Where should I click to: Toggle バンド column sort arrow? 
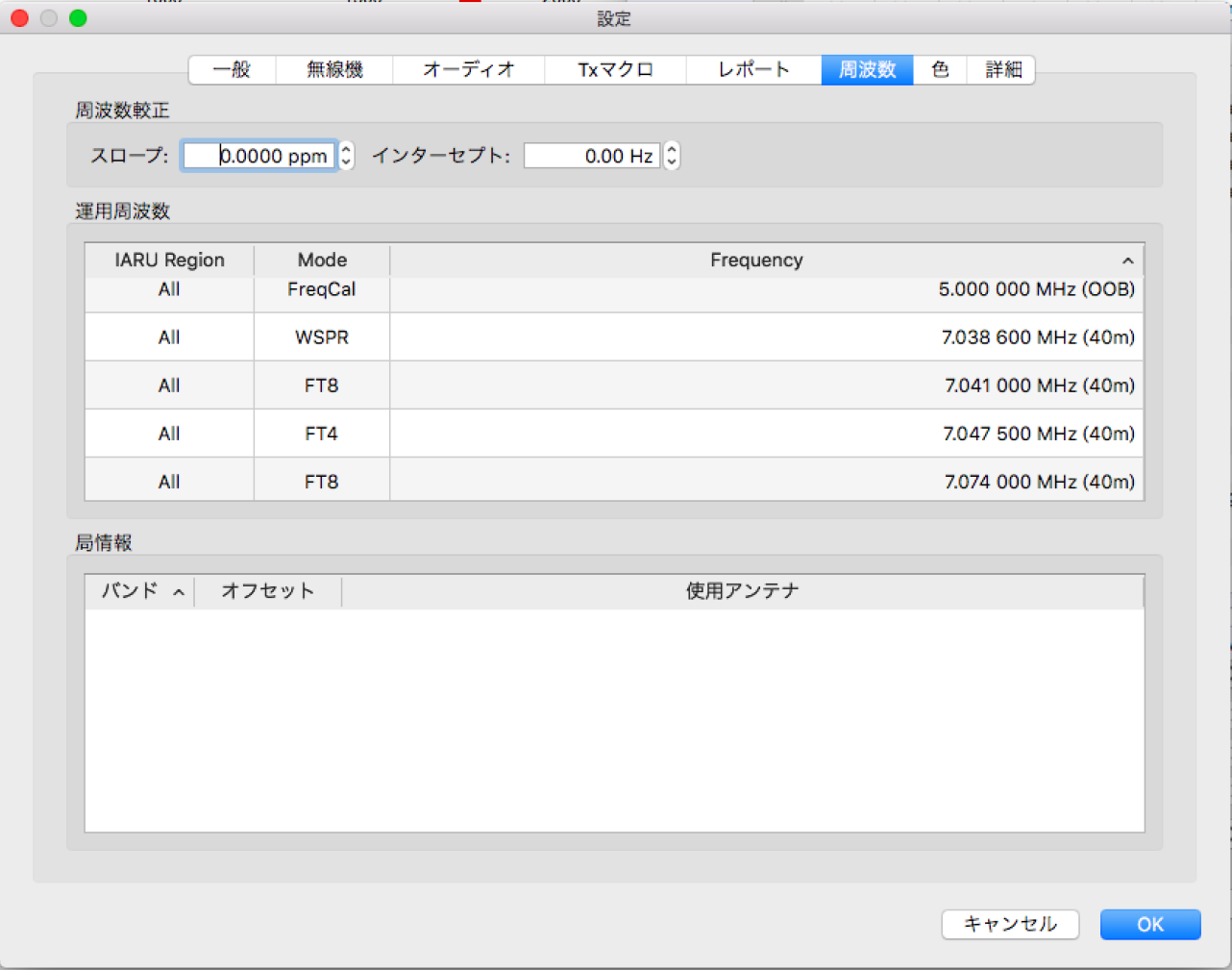pyautogui.click(x=179, y=593)
